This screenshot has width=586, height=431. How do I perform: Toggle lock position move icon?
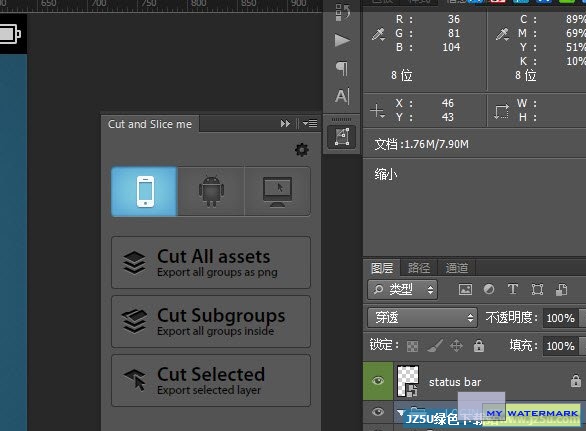click(456, 346)
